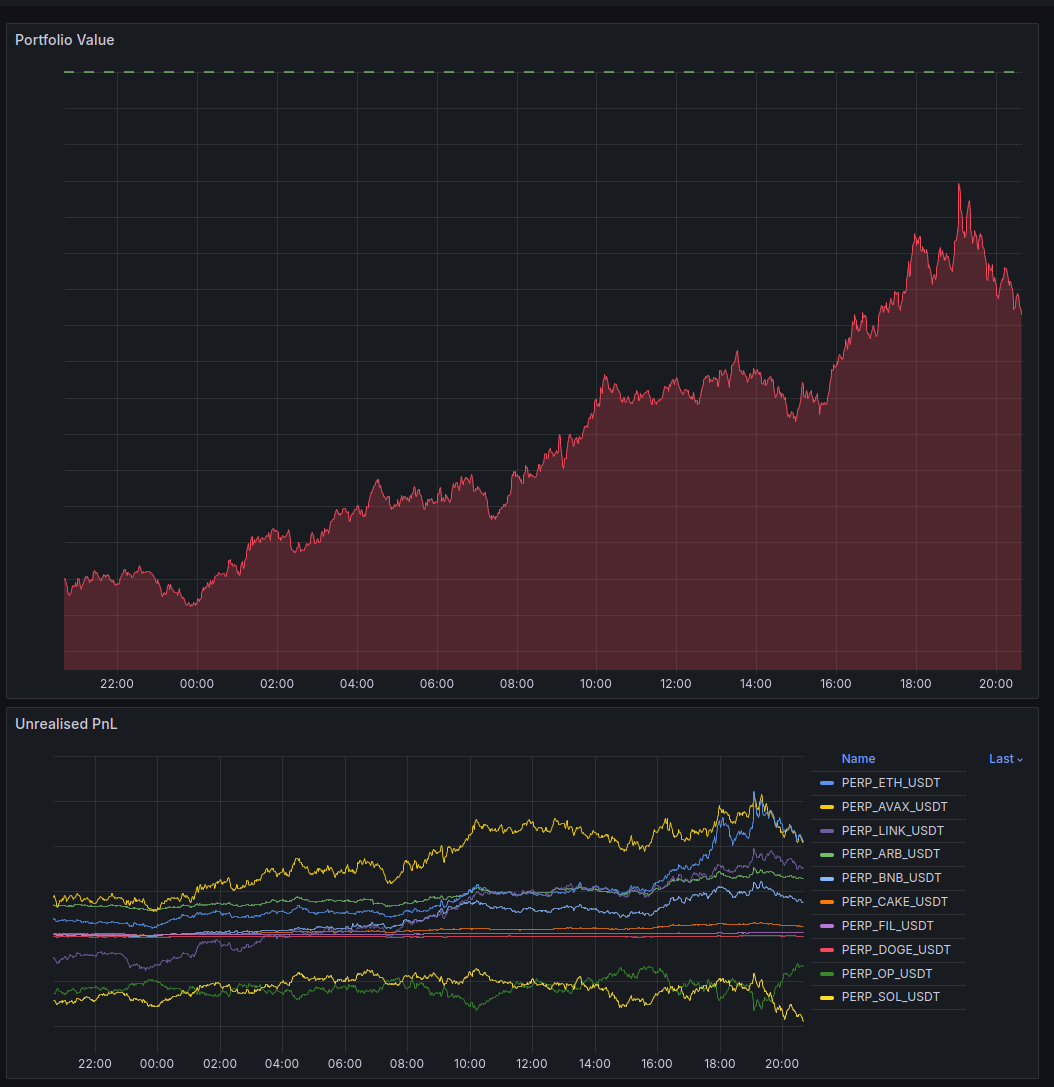Viewport: 1054px width, 1087px height.
Task: Isolate the PERP_OP_USDT series in legend
Action: pos(886,974)
